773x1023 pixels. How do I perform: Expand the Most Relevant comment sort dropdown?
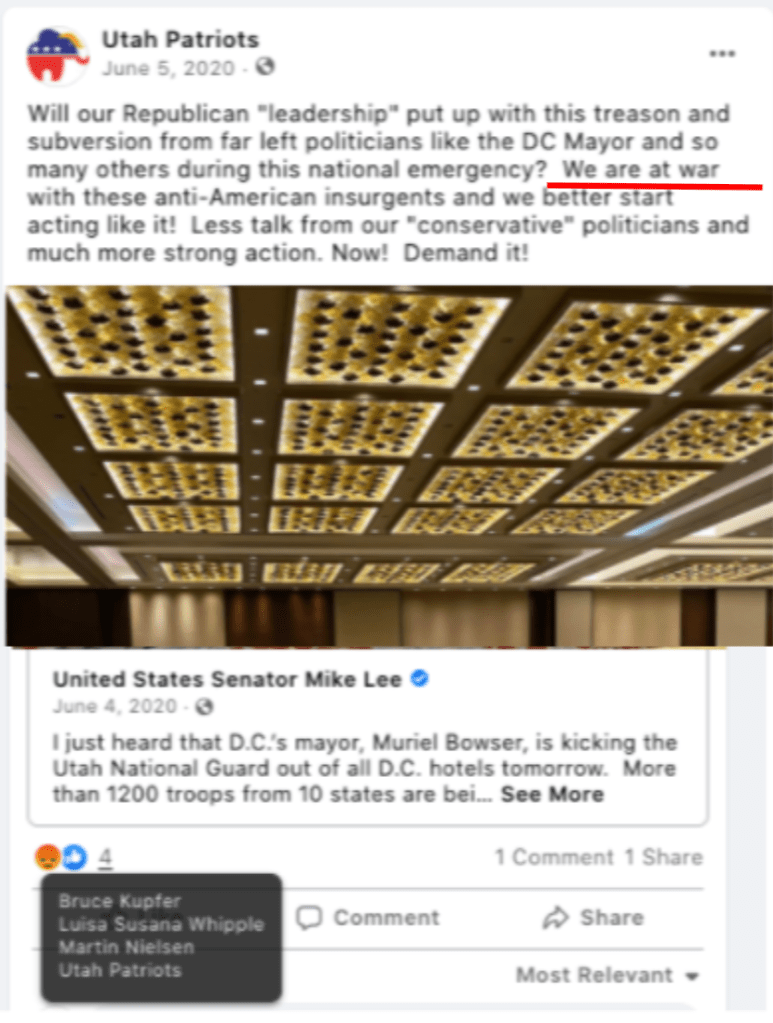coord(607,975)
